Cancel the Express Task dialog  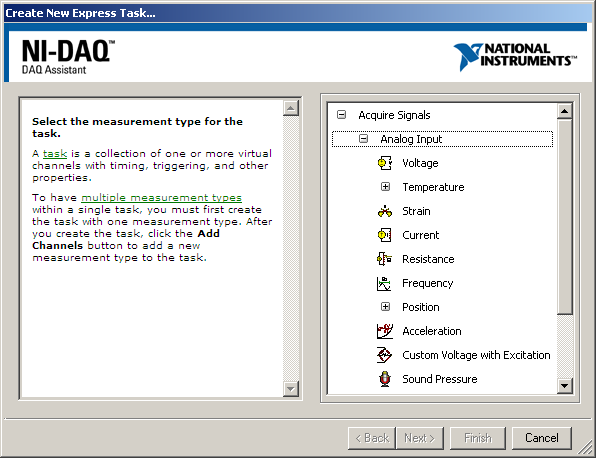542,438
